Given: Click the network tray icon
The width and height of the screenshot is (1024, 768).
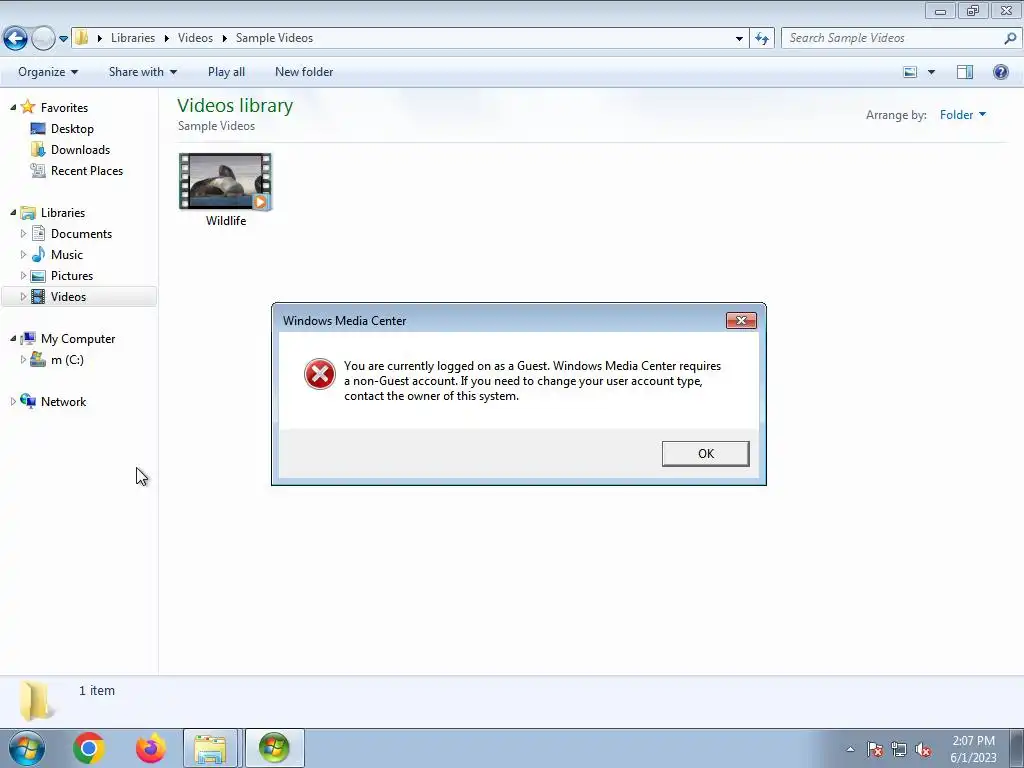Looking at the screenshot, I should coord(899,749).
